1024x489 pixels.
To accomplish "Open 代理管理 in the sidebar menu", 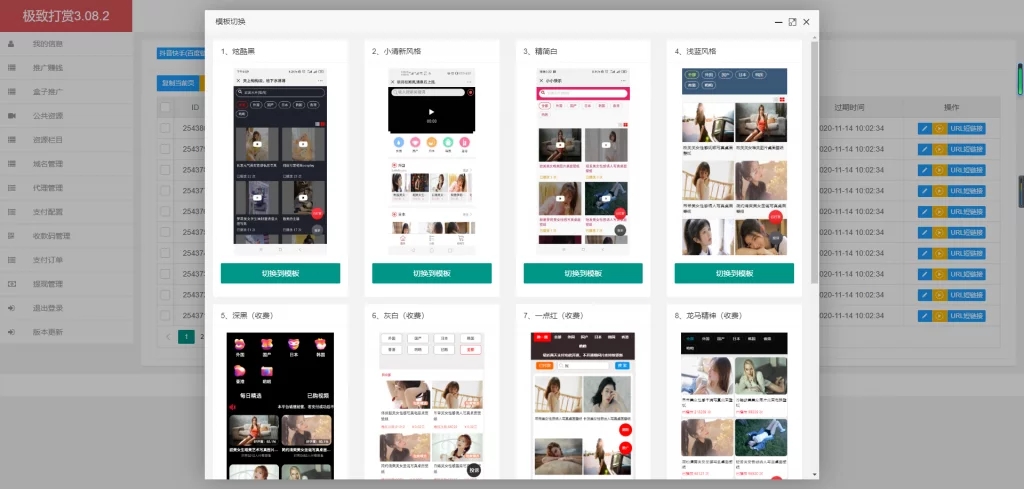I will click(67, 188).
